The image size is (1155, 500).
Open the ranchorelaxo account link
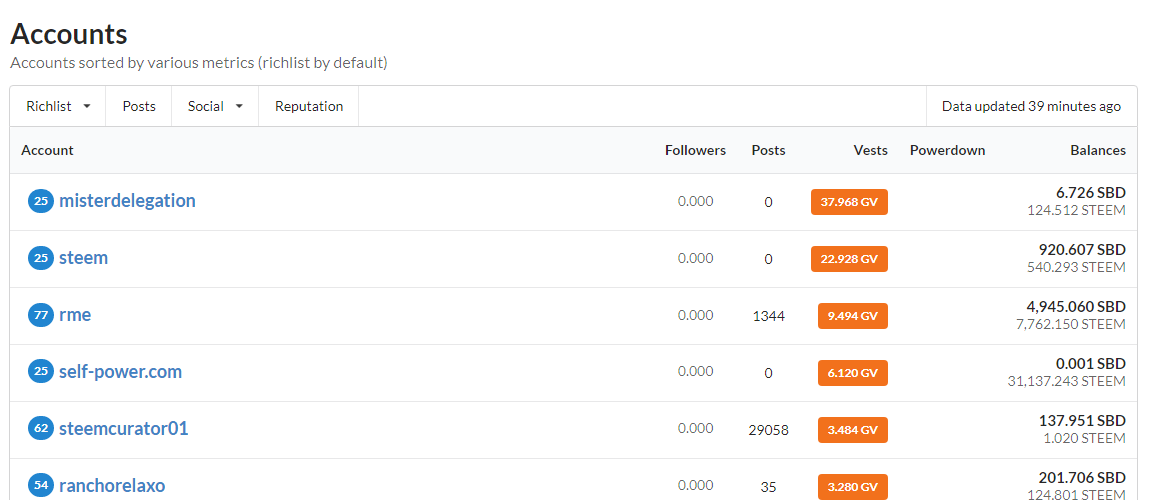[x=112, y=485]
